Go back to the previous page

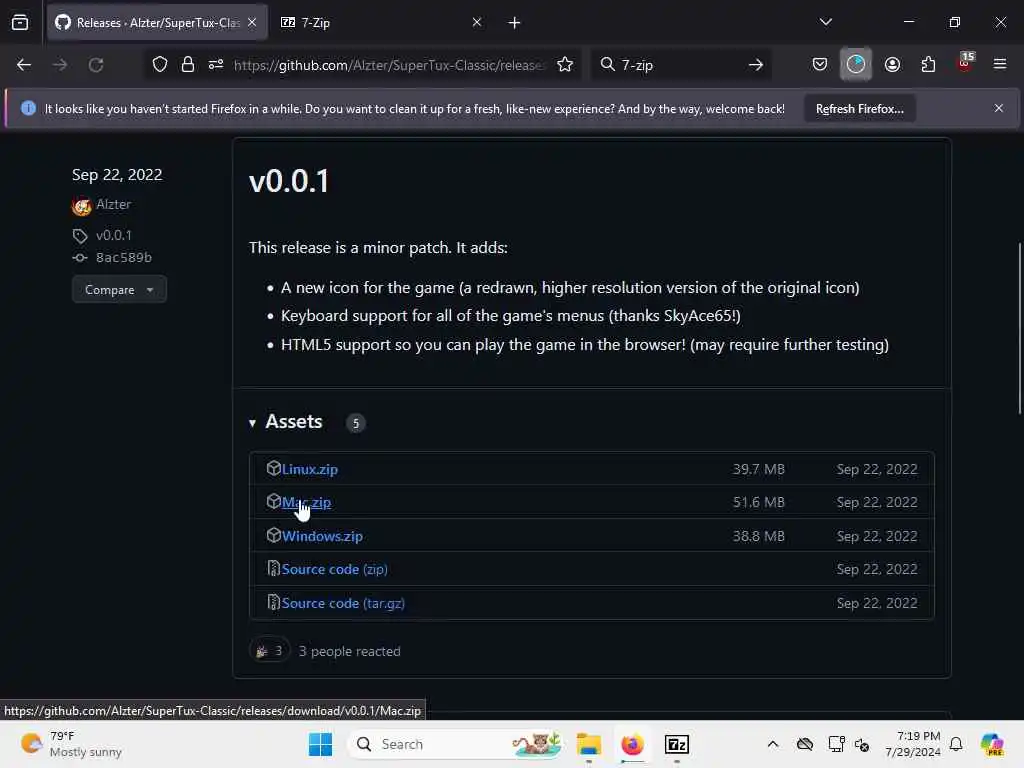tap(24, 65)
